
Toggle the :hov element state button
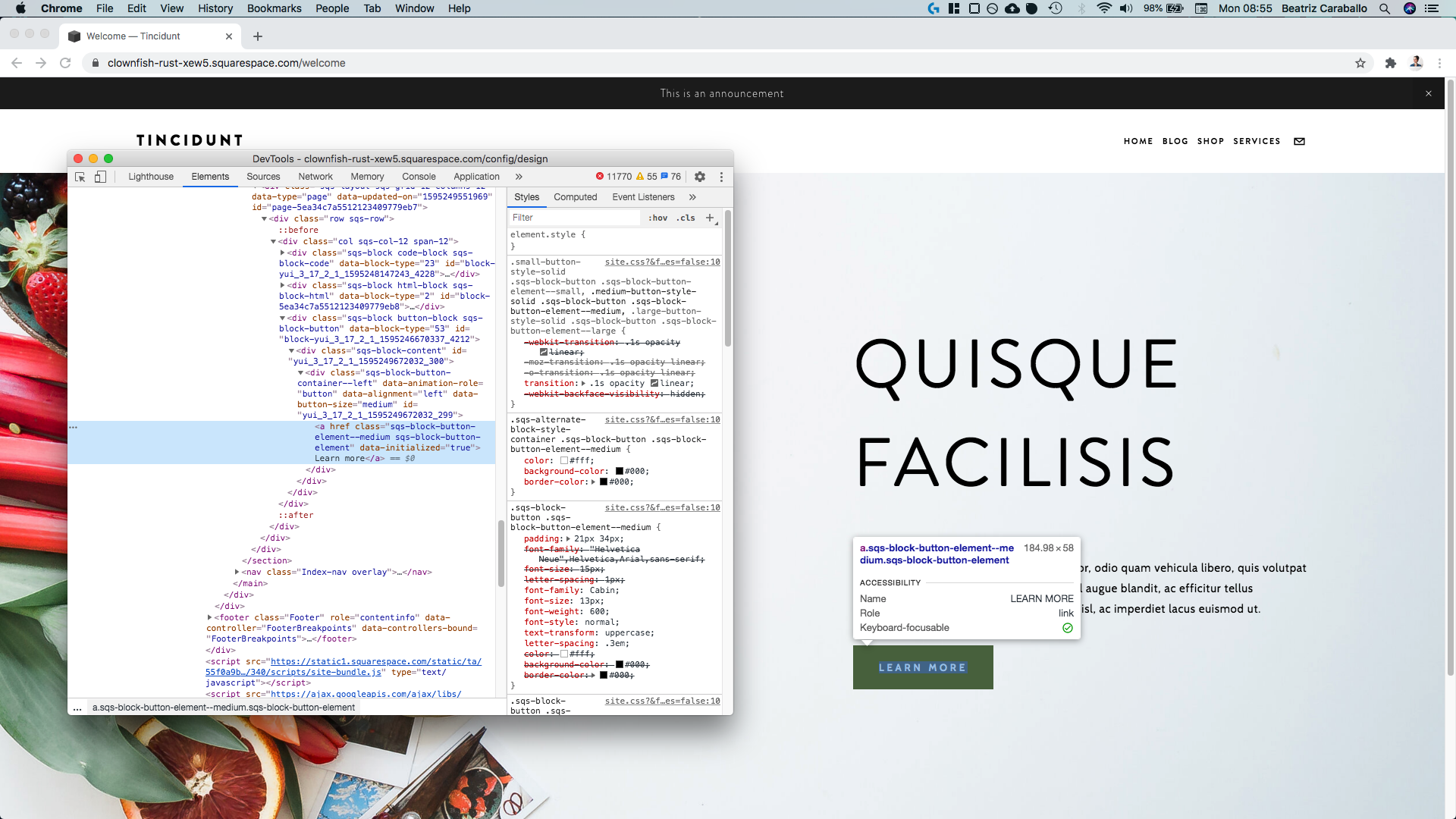(657, 218)
